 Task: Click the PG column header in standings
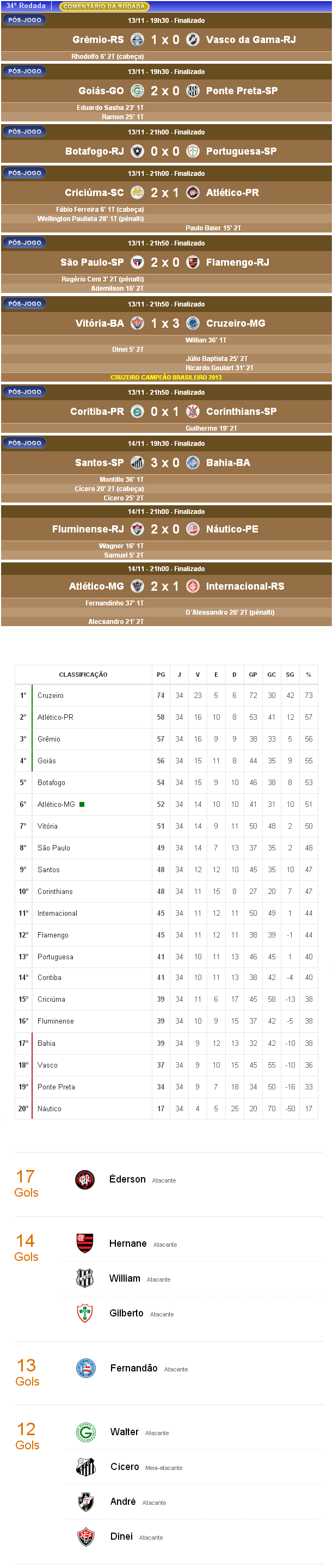click(161, 675)
